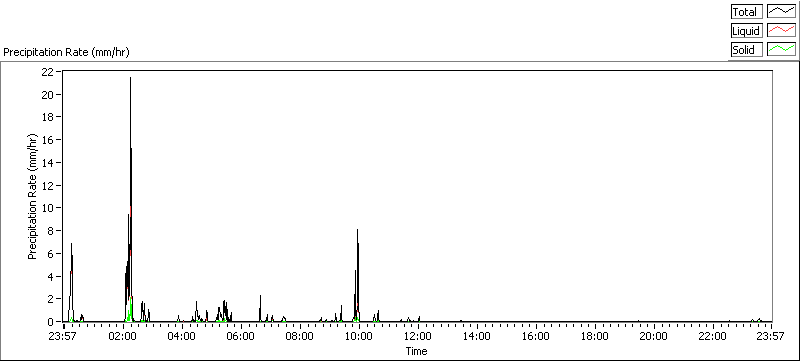Click the 6 y-axis tick value

(x=50, y=253)
